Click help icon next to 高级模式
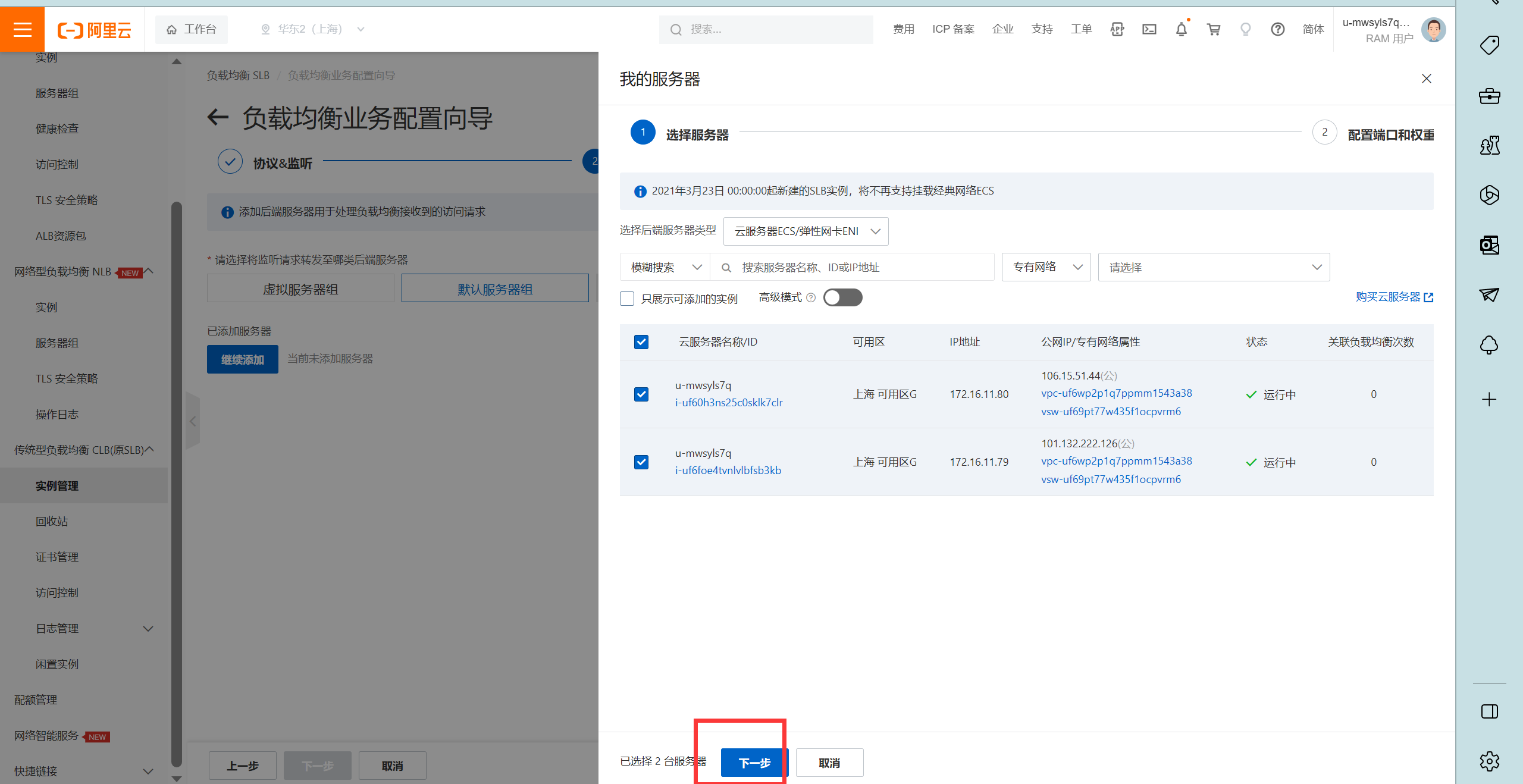This screenshot has width=1523, height=784. click(811, 297)
